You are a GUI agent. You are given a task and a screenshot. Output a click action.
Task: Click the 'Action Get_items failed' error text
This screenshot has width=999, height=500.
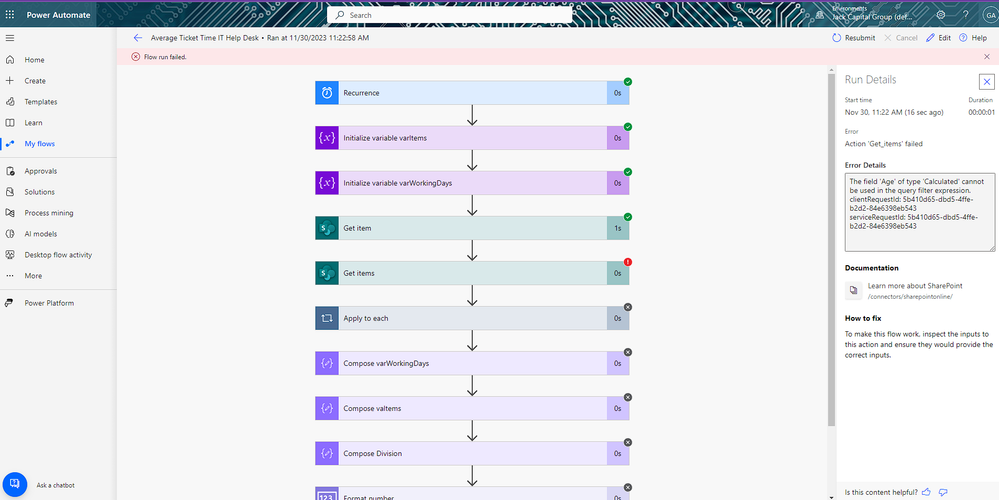[x=884, y=144]
